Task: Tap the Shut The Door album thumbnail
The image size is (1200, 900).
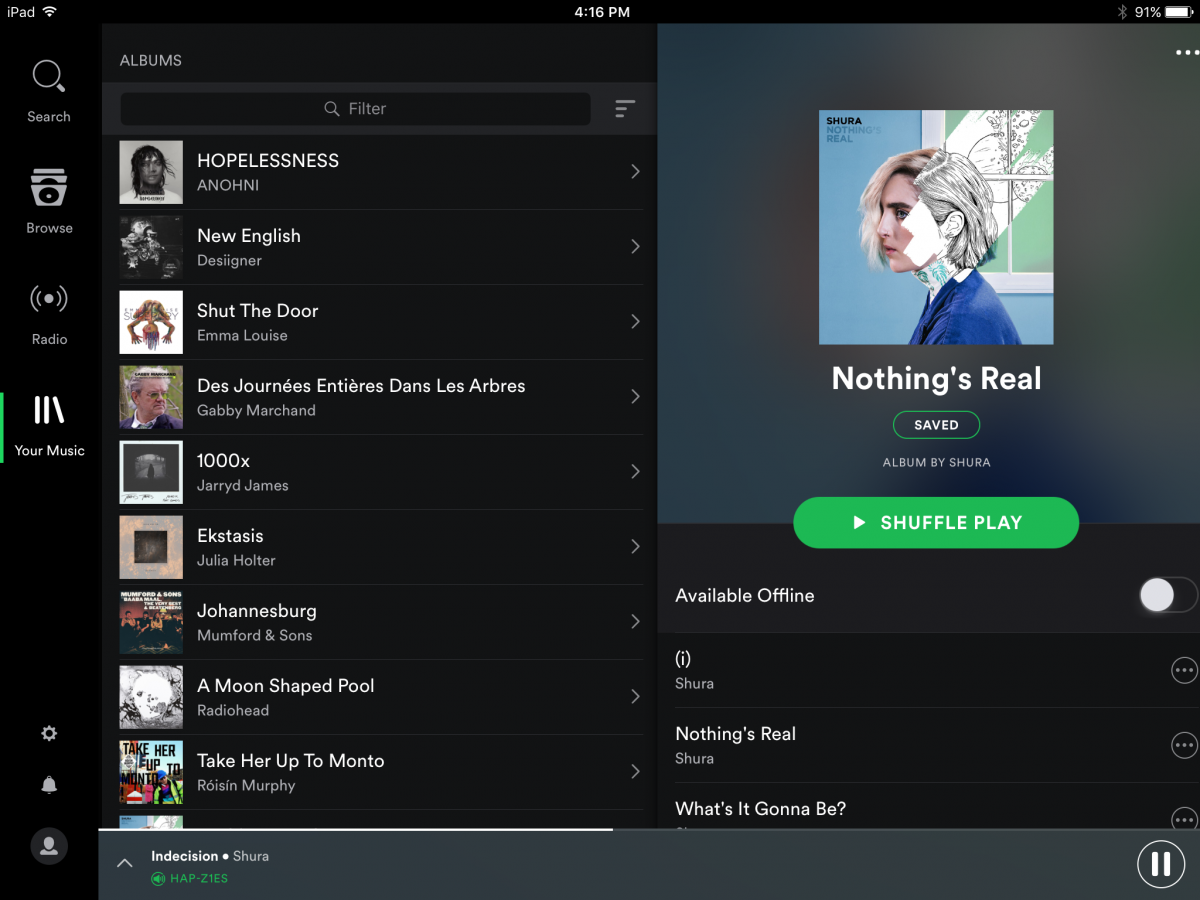Action: (151, 322)
